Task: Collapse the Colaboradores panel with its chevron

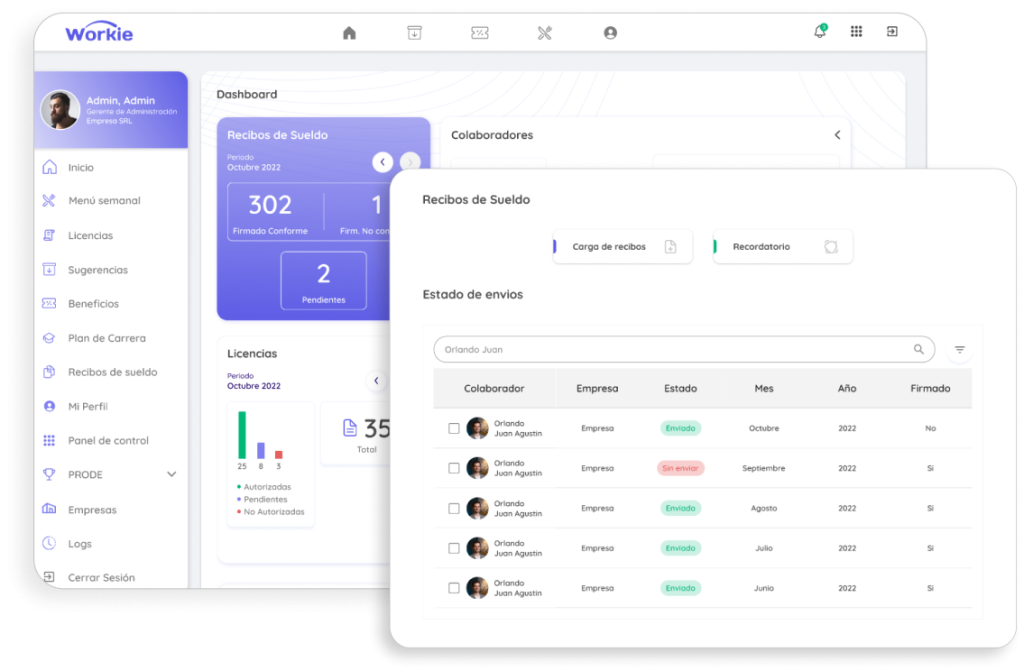Action: pyautogui.click(x=837, y=134)
